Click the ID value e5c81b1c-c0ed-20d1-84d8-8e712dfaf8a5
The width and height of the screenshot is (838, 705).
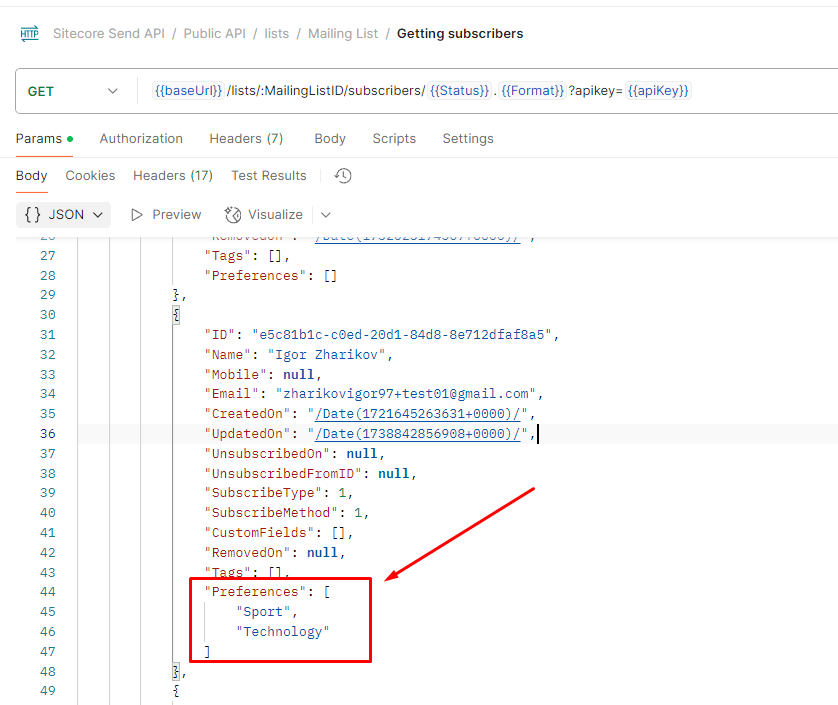401,335
